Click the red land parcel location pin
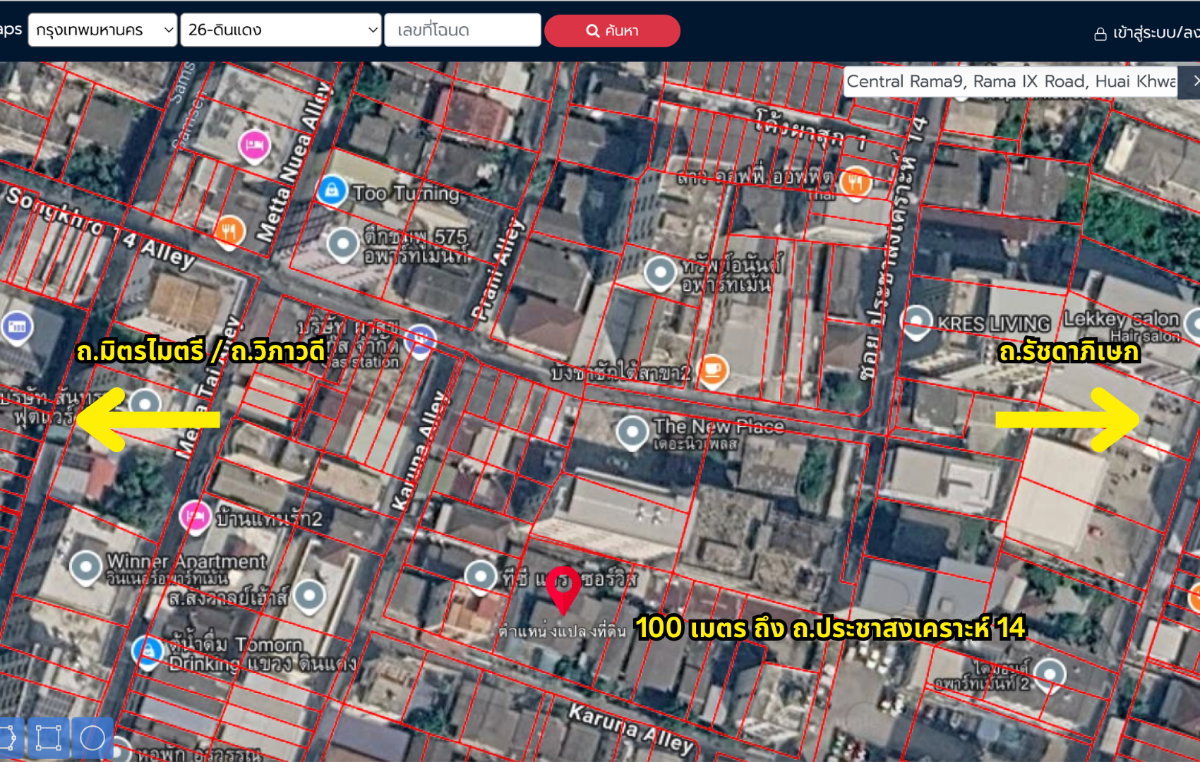Image resolution: width=1200 pixels, height=762 pixels. pos(564,590)
